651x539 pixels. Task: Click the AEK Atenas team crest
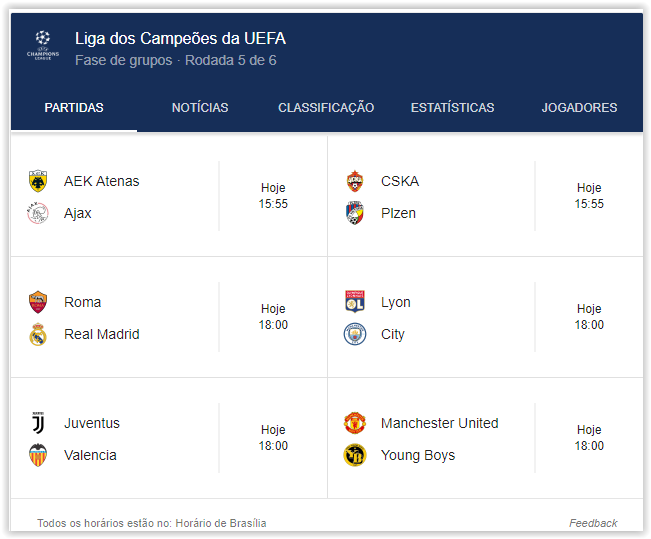pyautogui.click(x=38, y=181)
